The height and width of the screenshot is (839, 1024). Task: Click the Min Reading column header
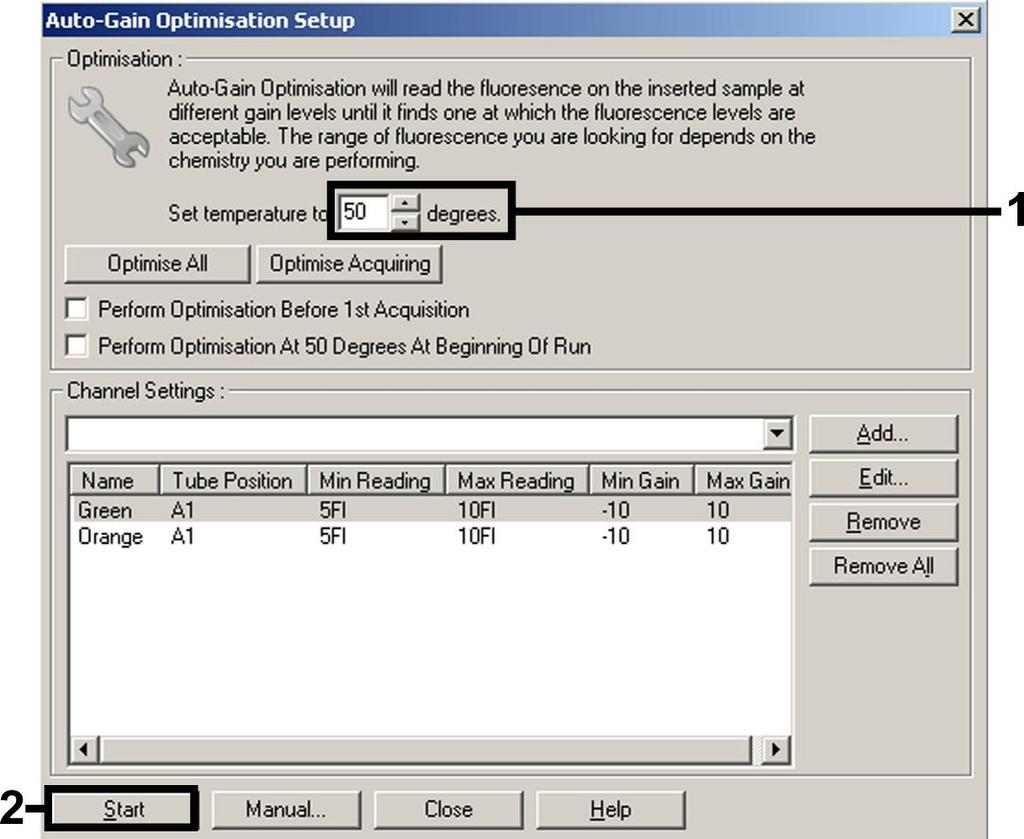(x=376, y=481)
